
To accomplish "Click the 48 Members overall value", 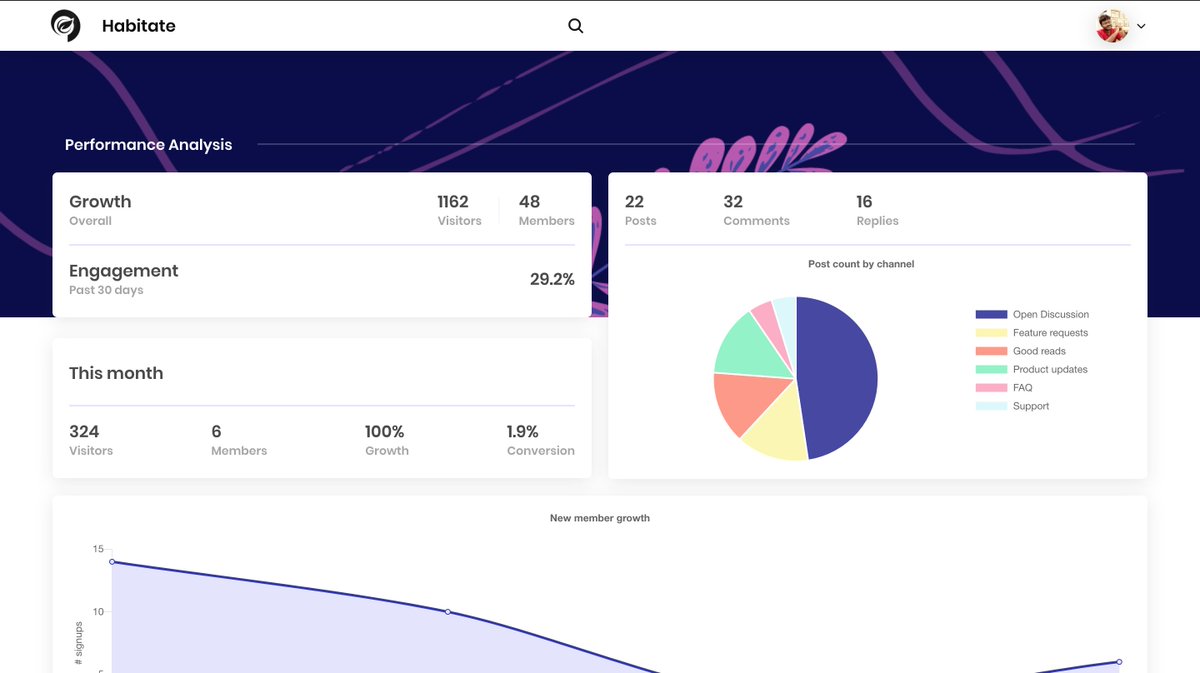I will pos(530,202).
